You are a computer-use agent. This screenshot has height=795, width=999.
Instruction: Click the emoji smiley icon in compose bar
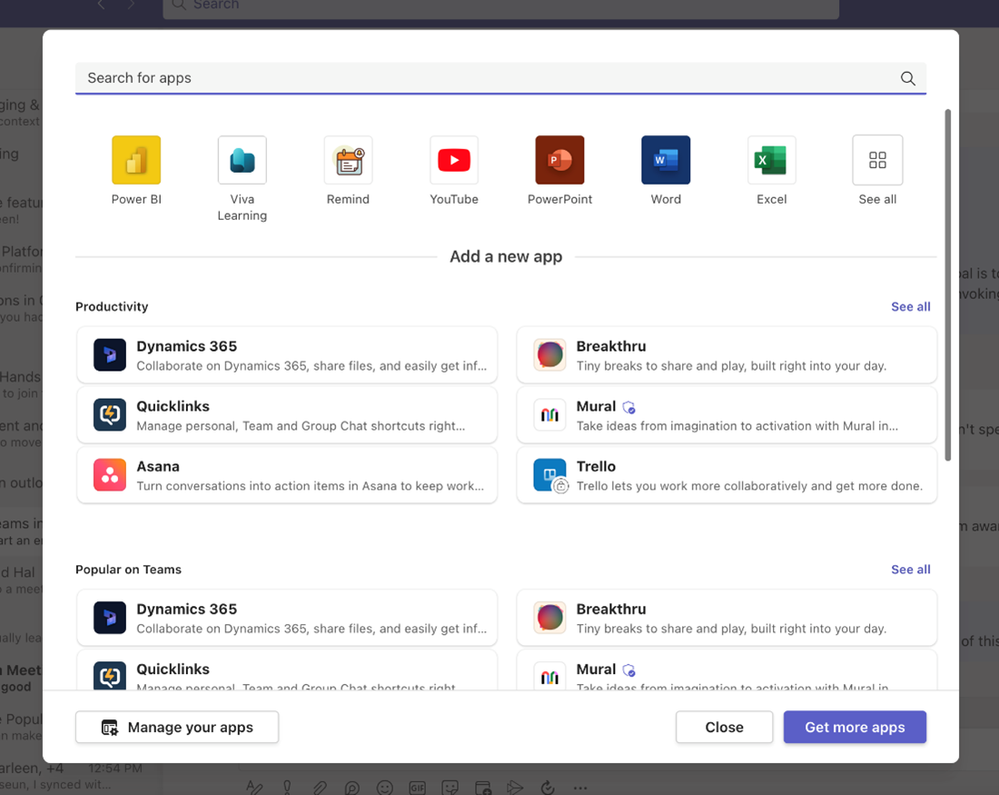pyautogui.click(x=385, y=788)
